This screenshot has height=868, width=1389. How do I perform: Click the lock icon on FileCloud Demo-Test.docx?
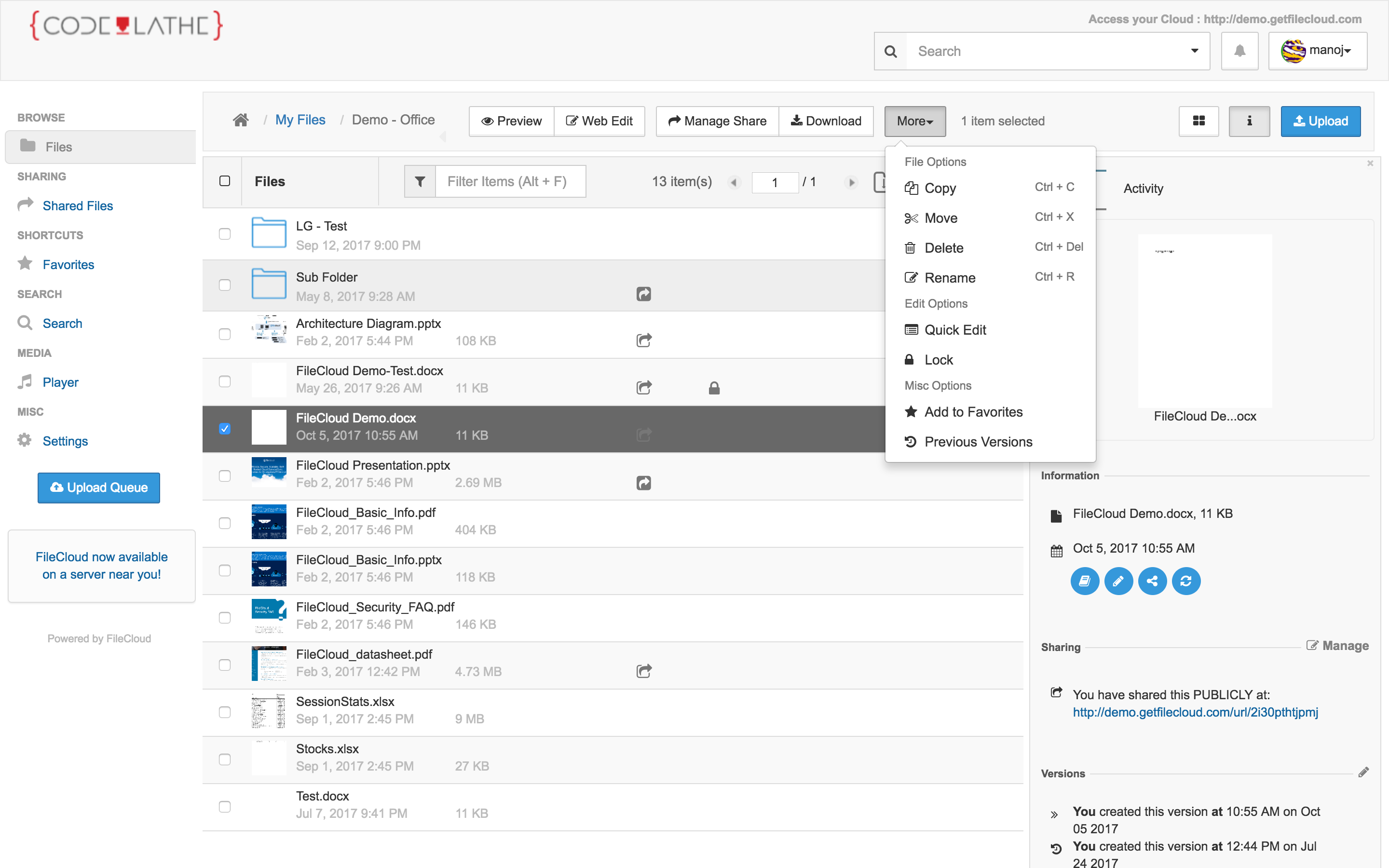(x=713, y=388)
